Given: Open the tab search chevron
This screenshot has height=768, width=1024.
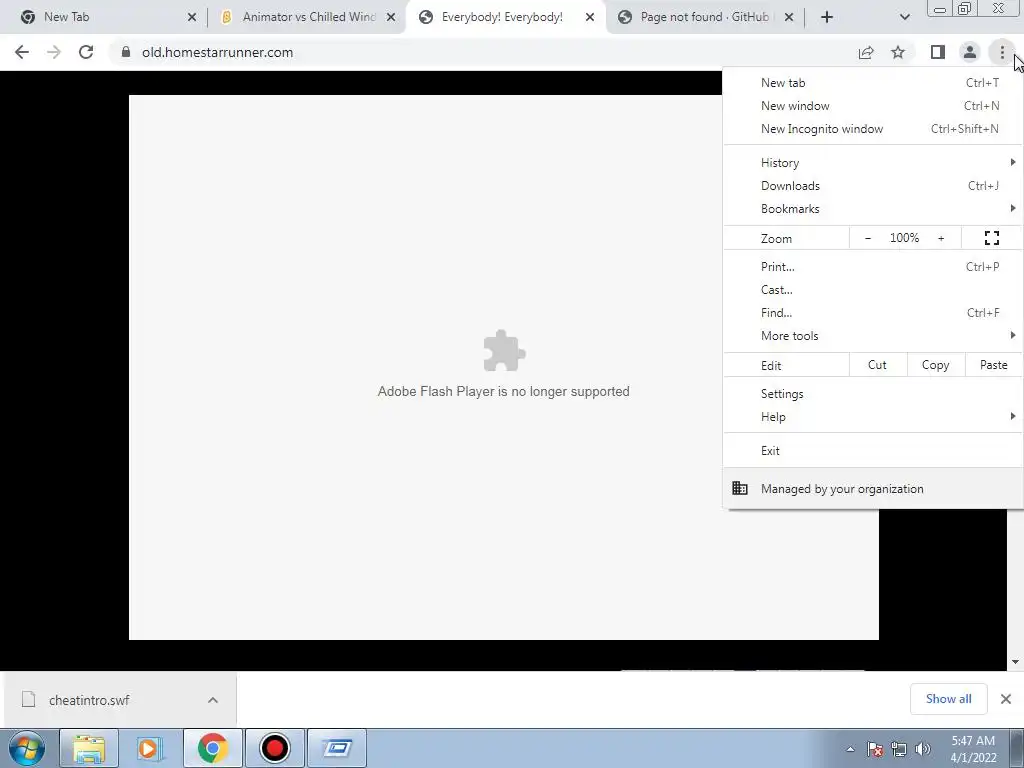Looking at the screenshot, I should [x=904, y=17].
